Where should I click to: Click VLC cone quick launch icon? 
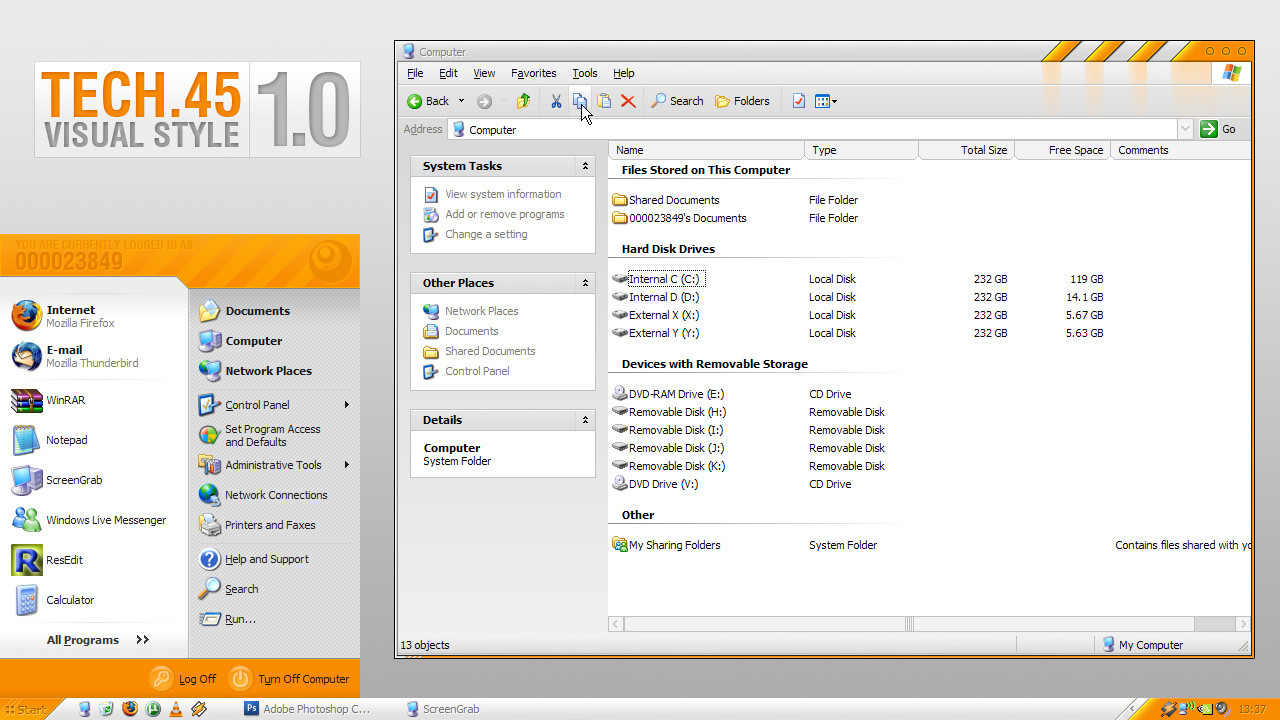tap(176, 709)
